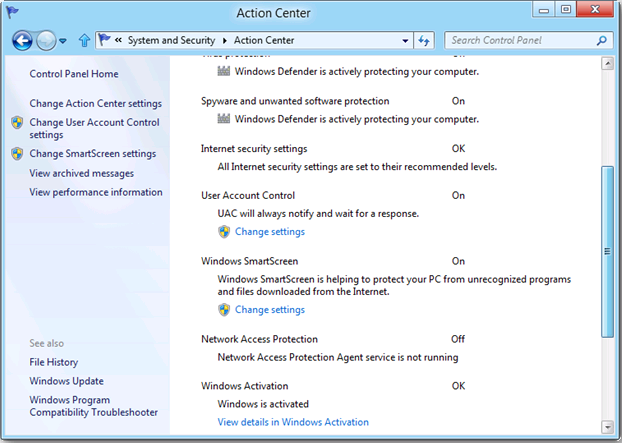Close the Action Center window
This screenshot has height=443, width=622.
[595, 10]
